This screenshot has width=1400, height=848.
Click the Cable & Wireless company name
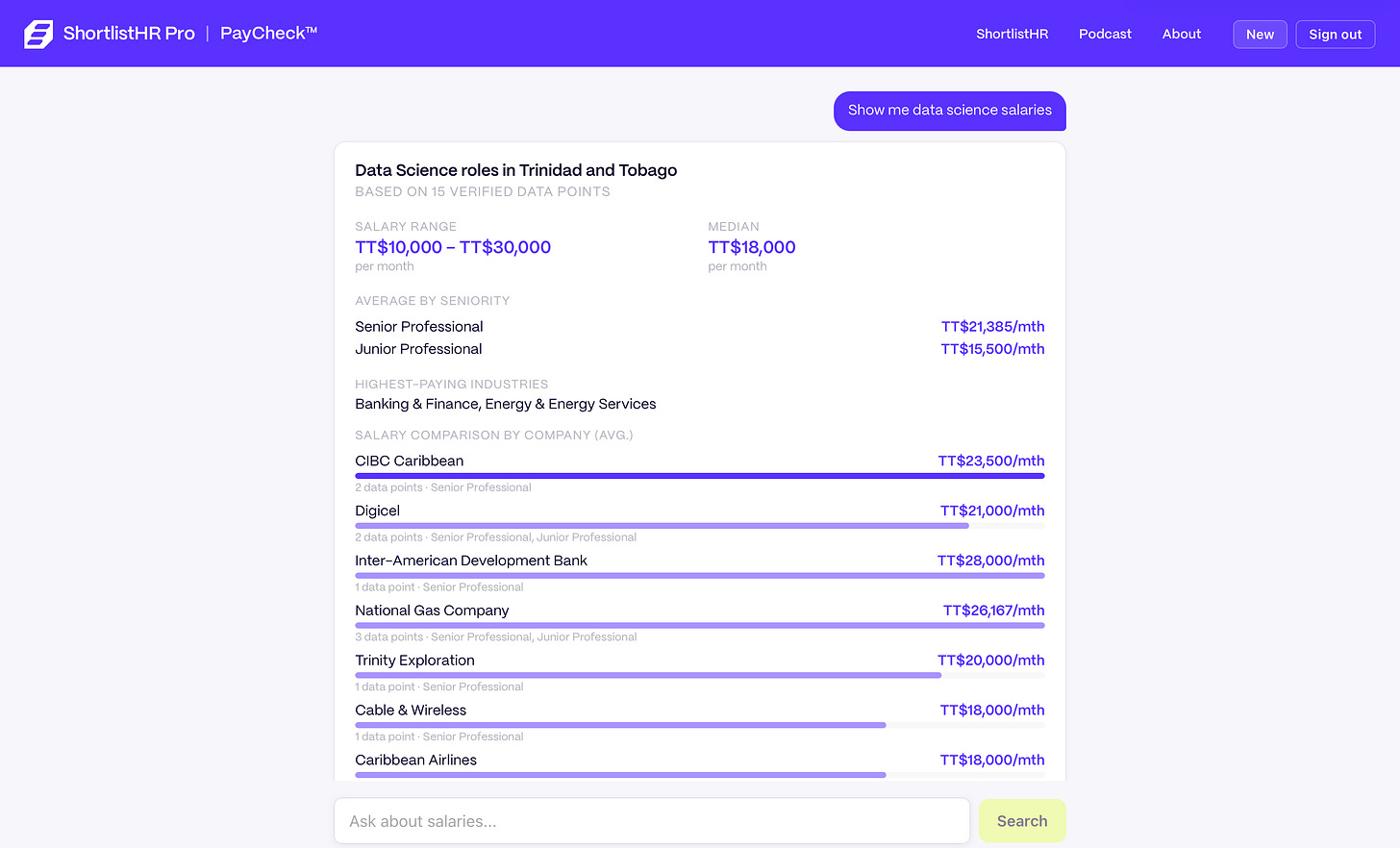coord(411,711)
